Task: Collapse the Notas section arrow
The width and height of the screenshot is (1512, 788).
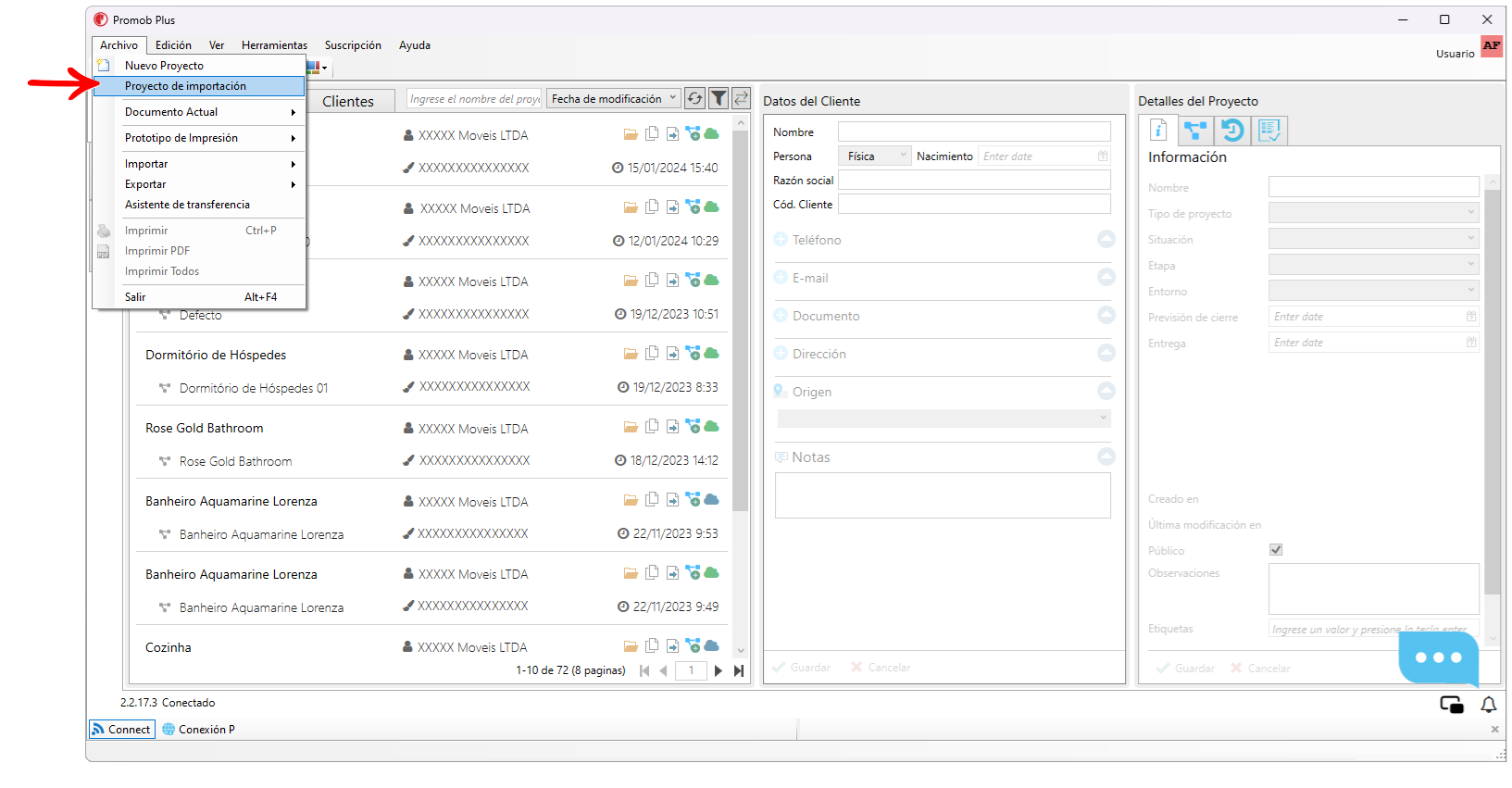Action: (x=1106, y=457)
